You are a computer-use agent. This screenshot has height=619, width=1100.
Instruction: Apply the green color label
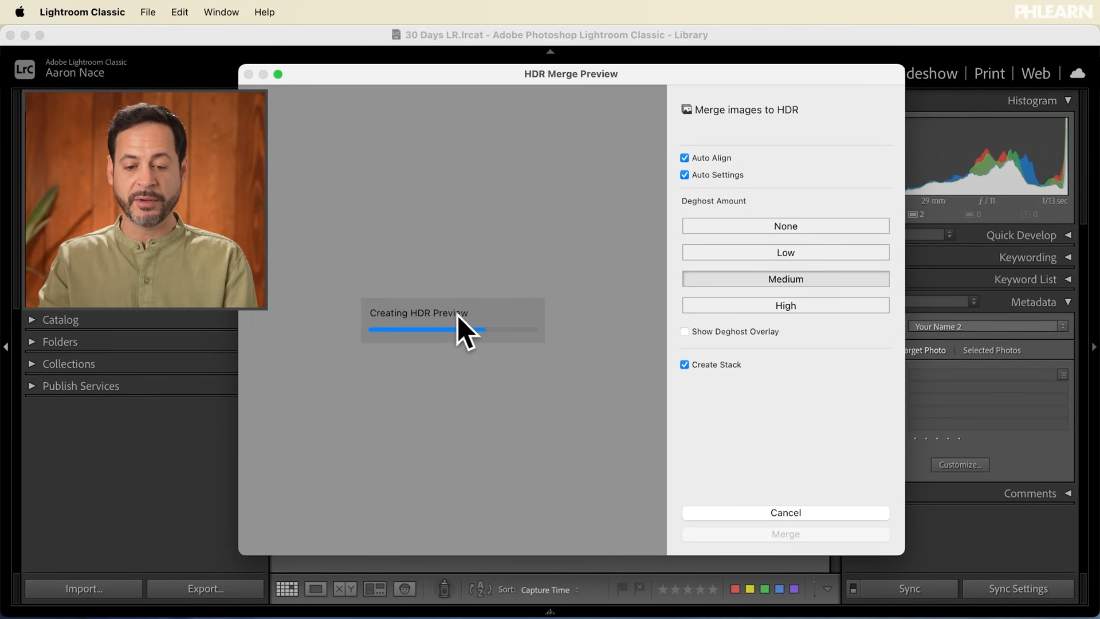(x=765, y=589)
